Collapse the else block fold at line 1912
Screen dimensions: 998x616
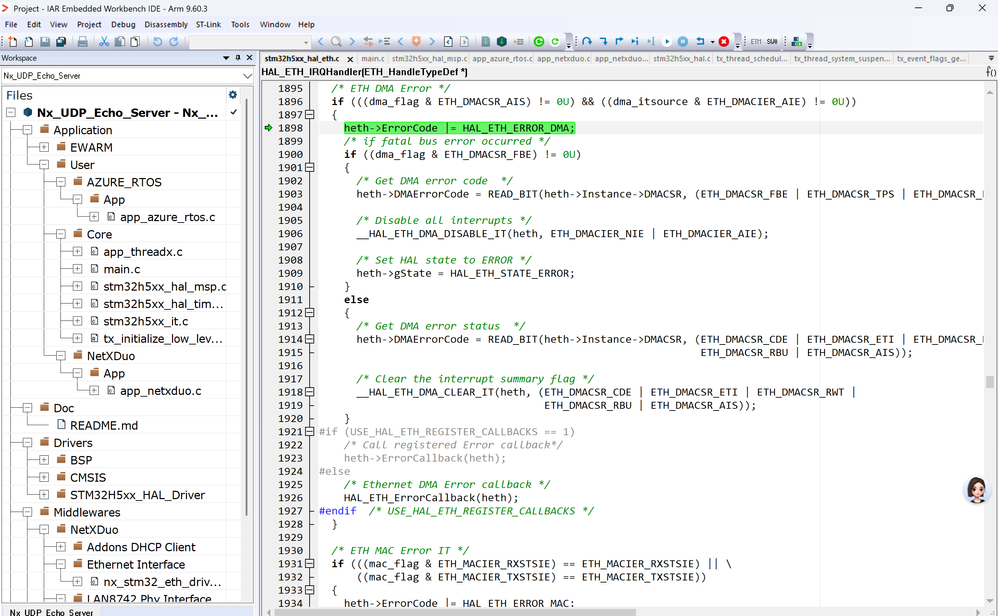[x=309, y=313]
